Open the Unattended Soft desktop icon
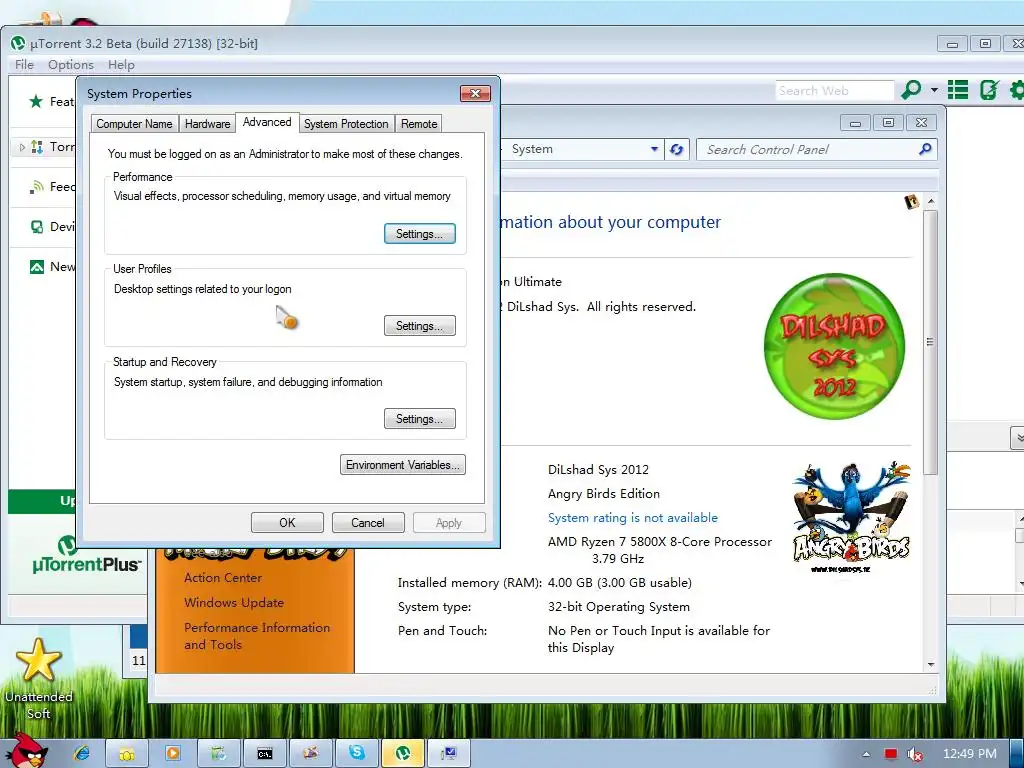Image resolution: width=1024 pixels, height=768 pixels. point(39,679)
